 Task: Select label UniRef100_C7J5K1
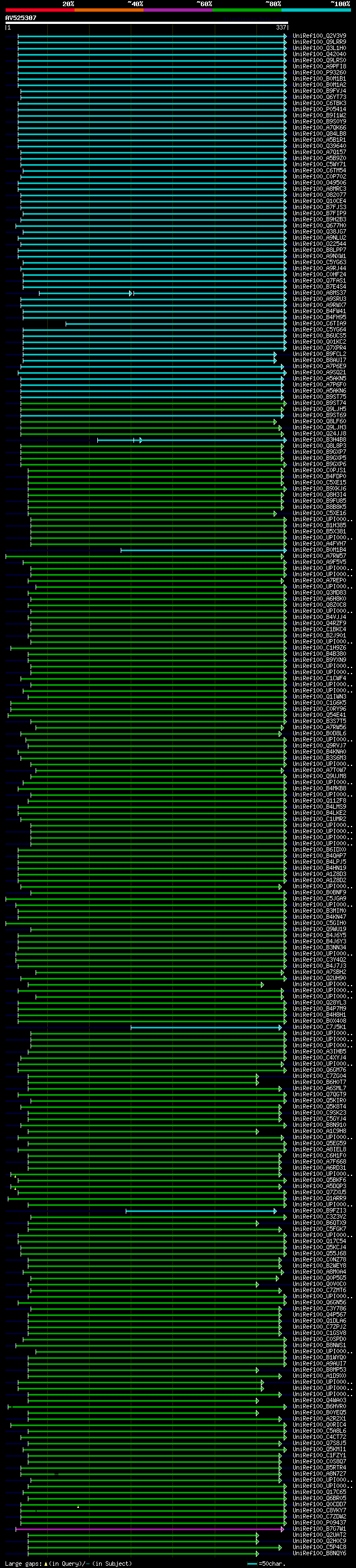[x=319, y=1027]
